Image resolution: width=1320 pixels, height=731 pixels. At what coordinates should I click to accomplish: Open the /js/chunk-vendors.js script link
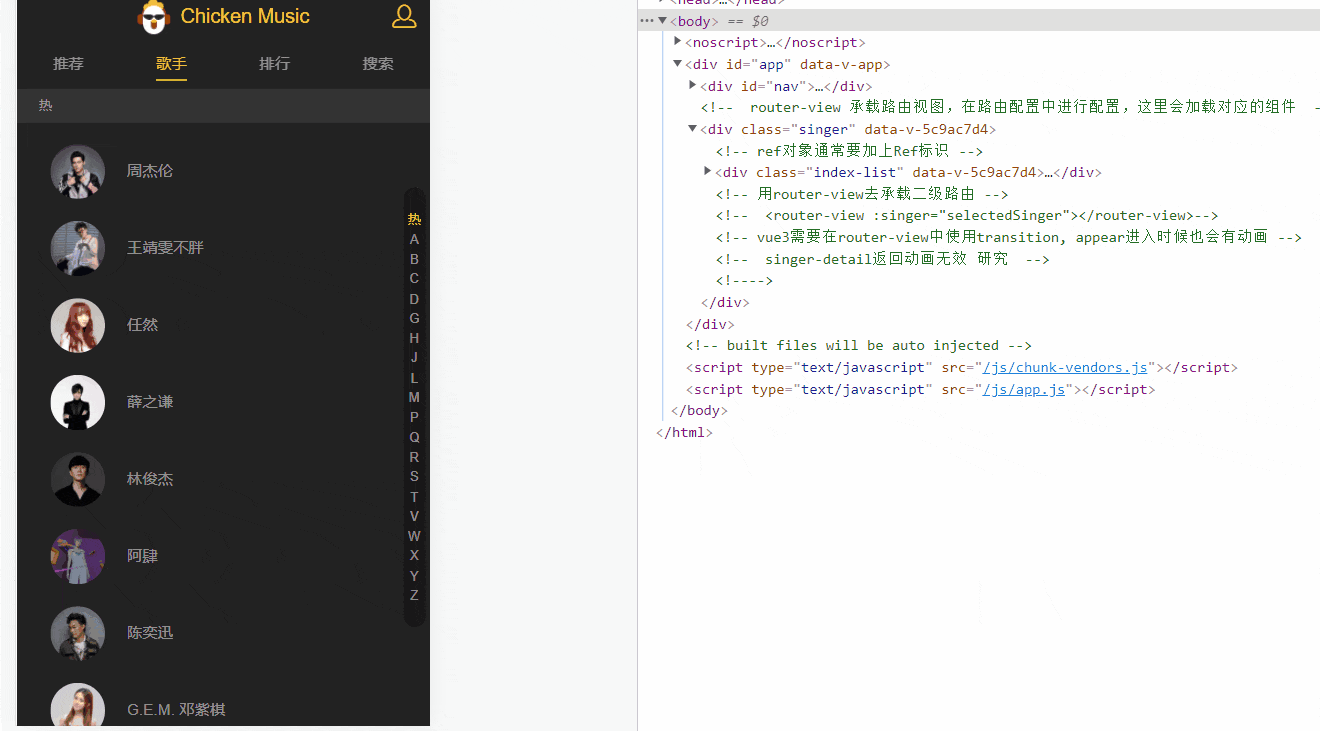click(1065, 367)
